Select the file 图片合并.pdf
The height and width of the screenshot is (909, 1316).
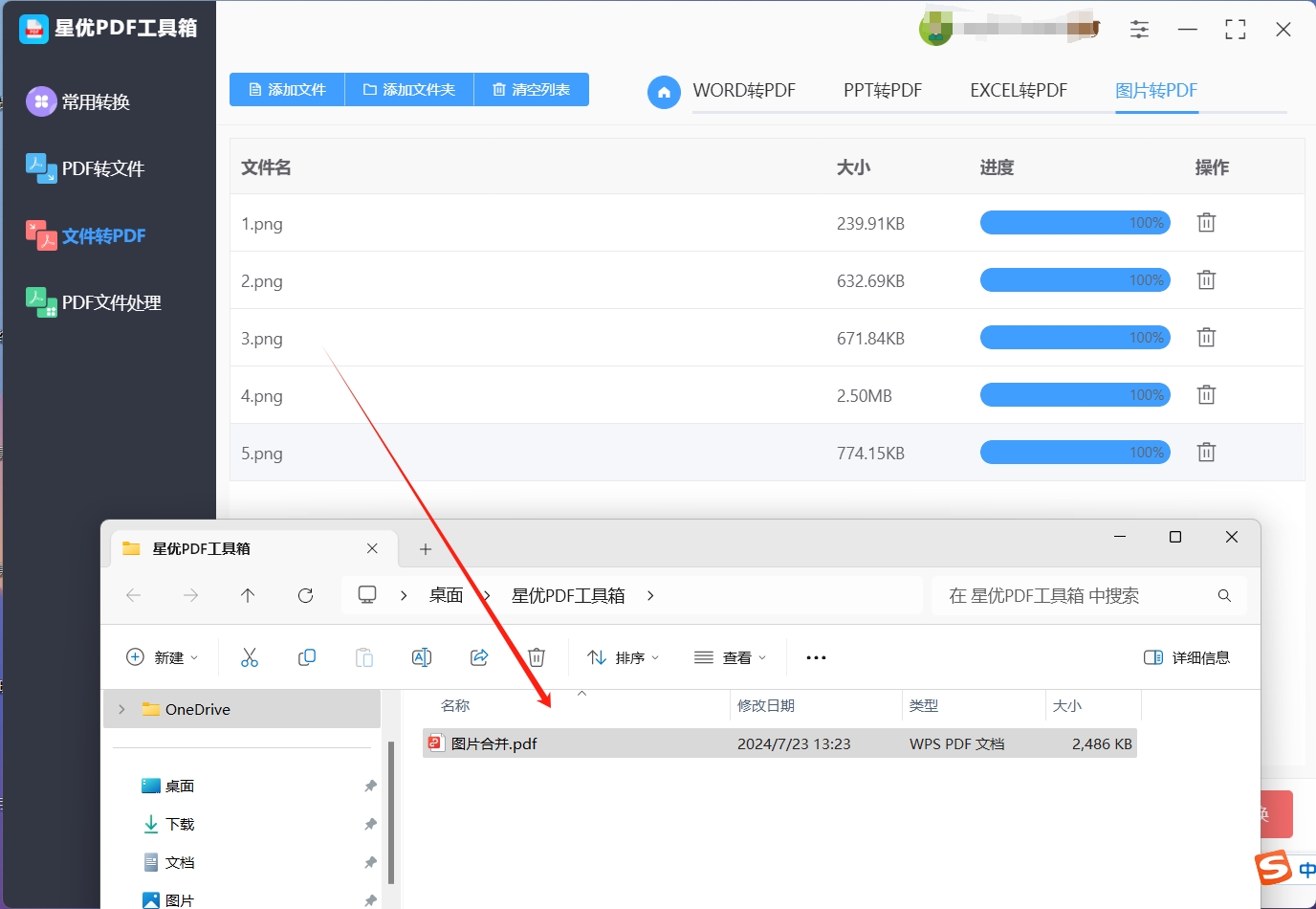click(779, 743)
